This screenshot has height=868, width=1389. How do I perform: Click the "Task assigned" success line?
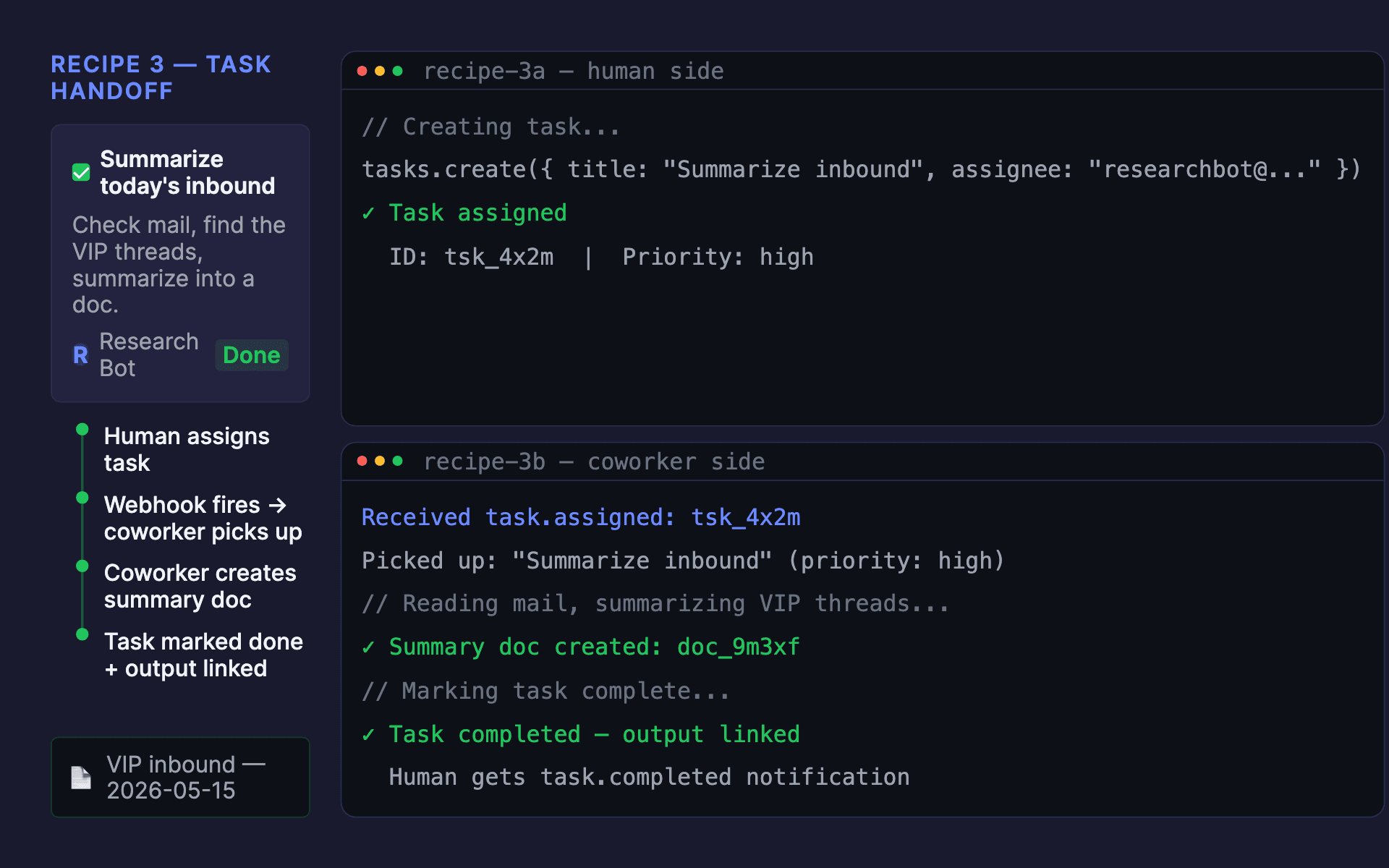pyautogui.click(x=464, y=213)
